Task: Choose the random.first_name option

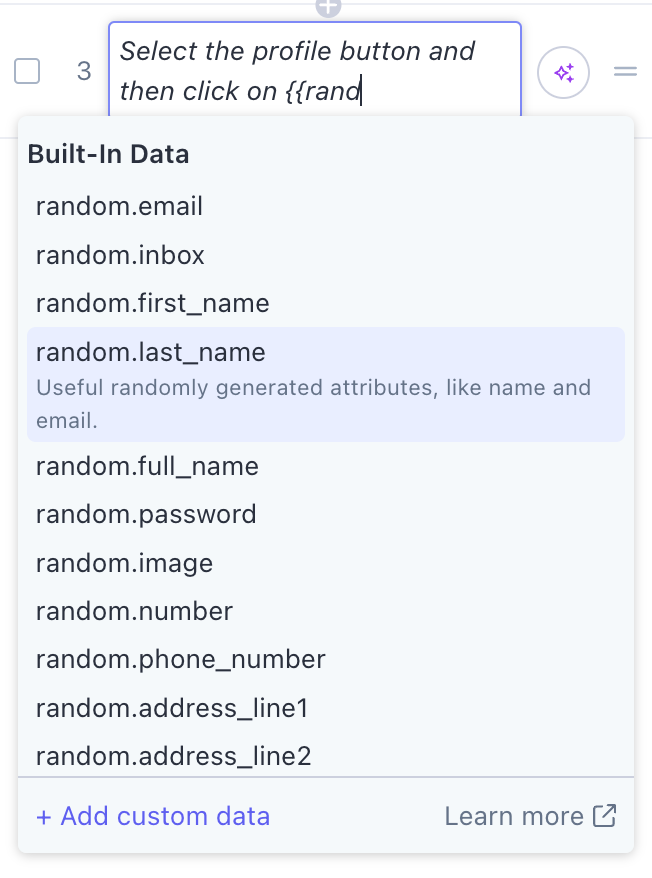Action: coord(151,303)
